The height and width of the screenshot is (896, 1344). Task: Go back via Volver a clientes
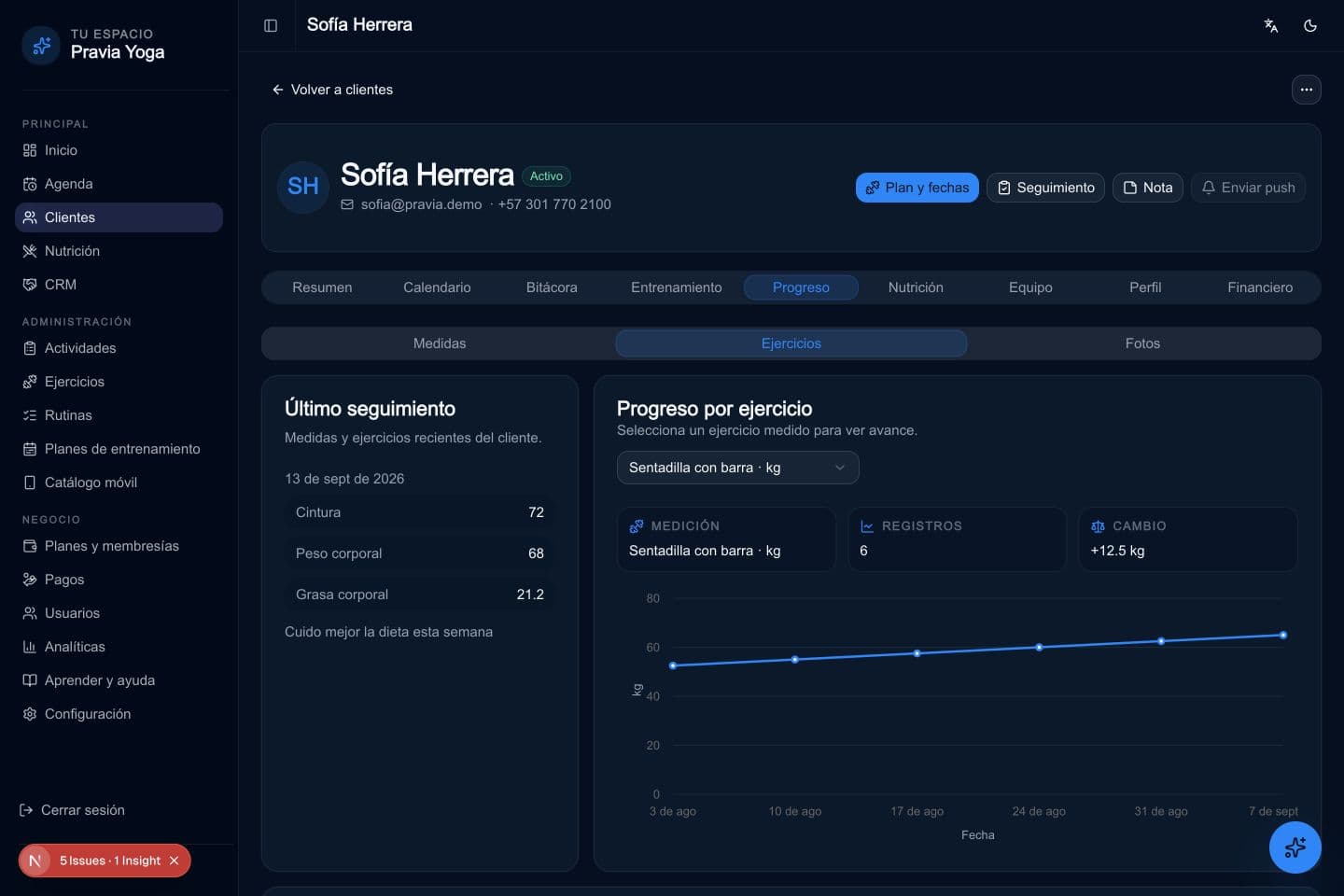click(x=332, y=90)
